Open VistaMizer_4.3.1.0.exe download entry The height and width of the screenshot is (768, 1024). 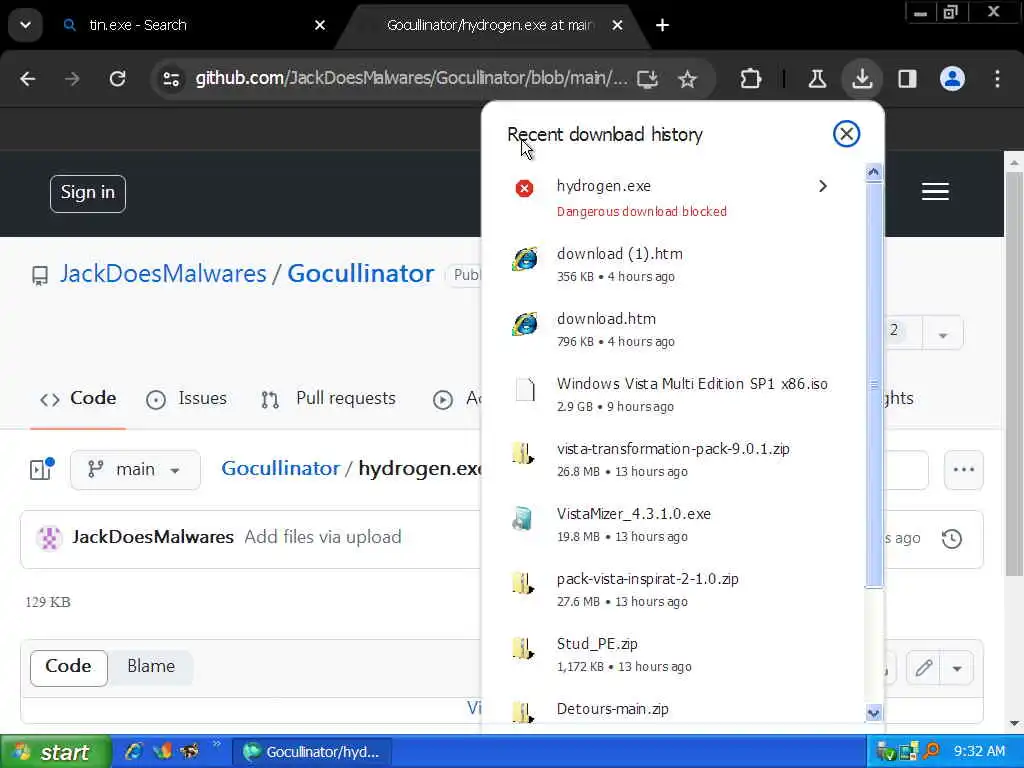click(680, 524)
